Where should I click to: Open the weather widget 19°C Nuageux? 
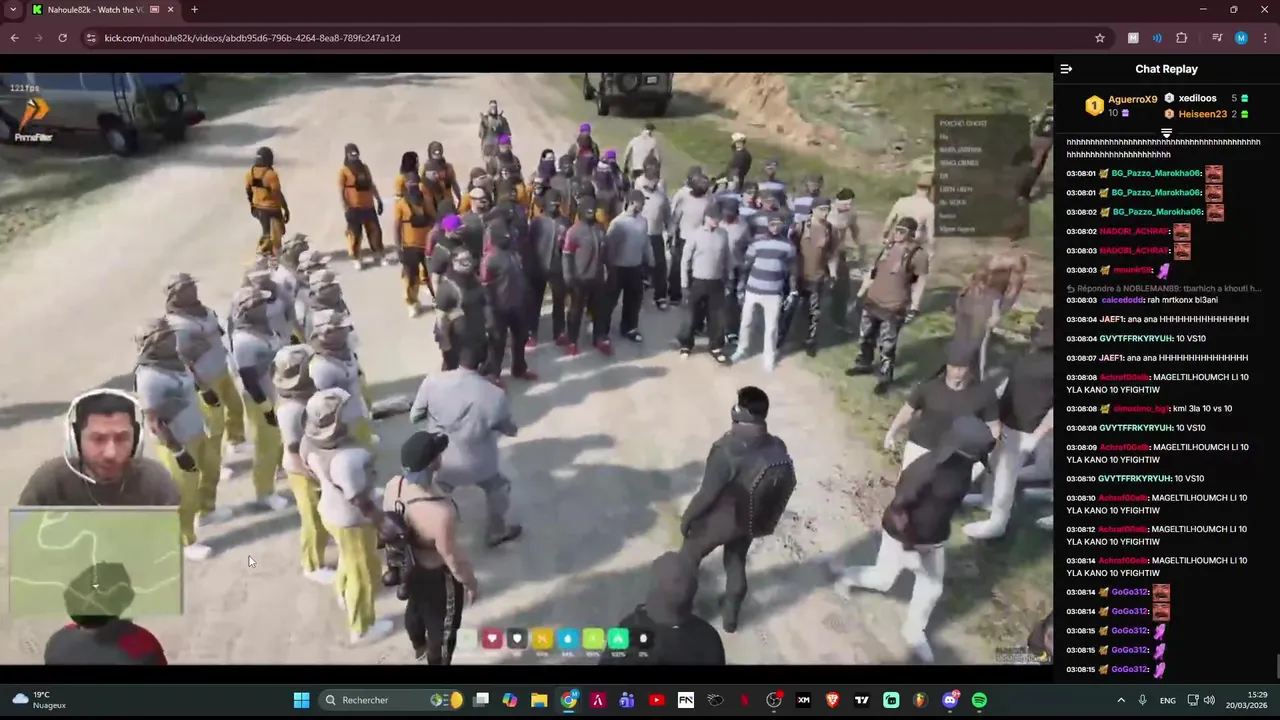pos(38,700)
